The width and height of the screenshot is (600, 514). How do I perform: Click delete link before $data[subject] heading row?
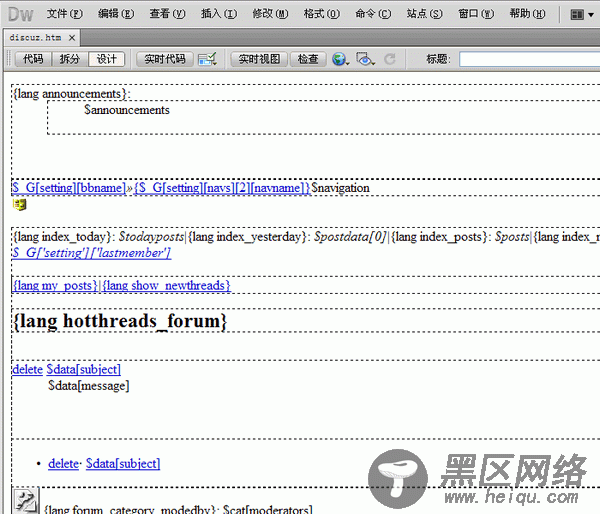click(x=28, y=370)
